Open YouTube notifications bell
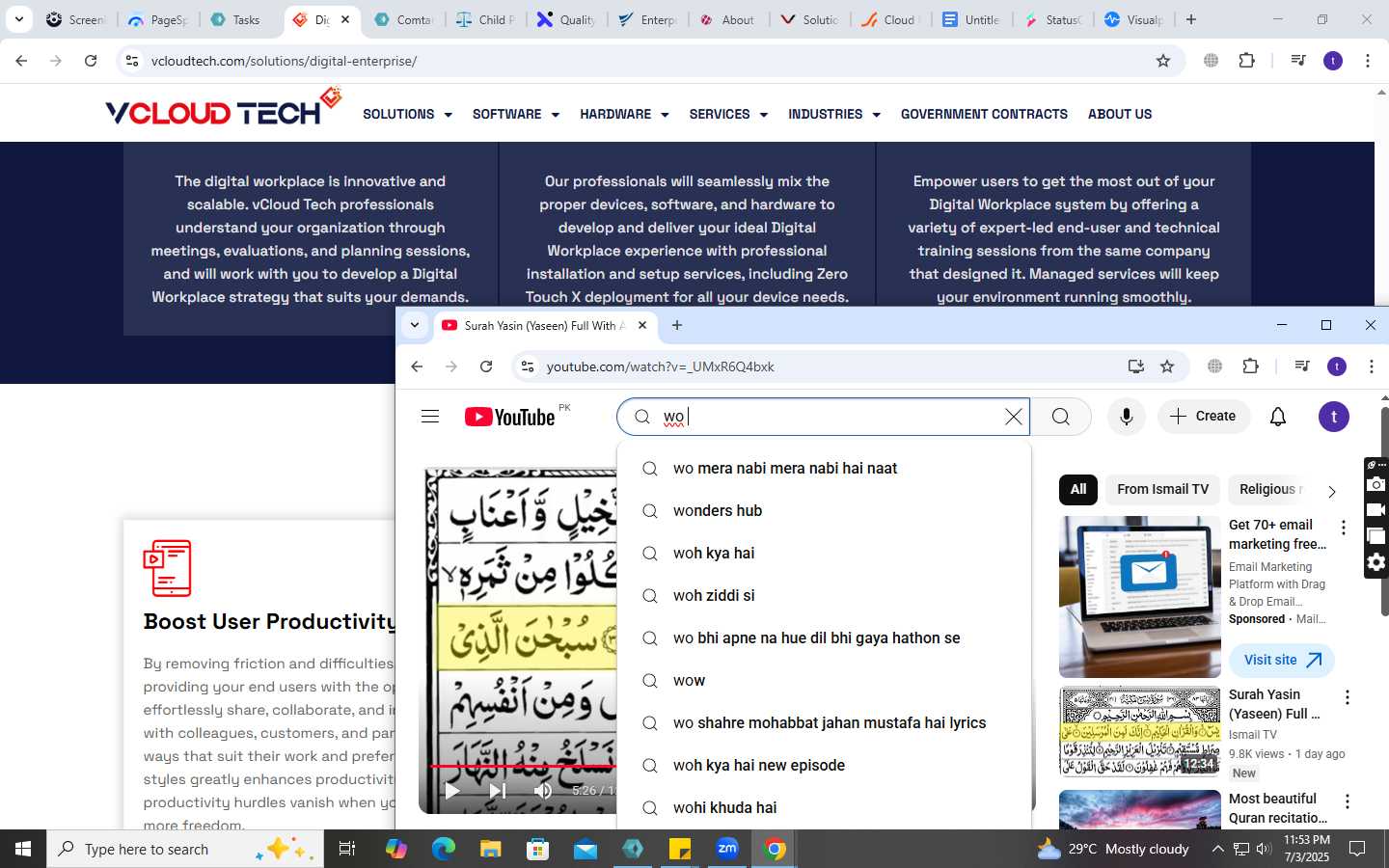1389x868 pixels. [x=1278, y=417]
